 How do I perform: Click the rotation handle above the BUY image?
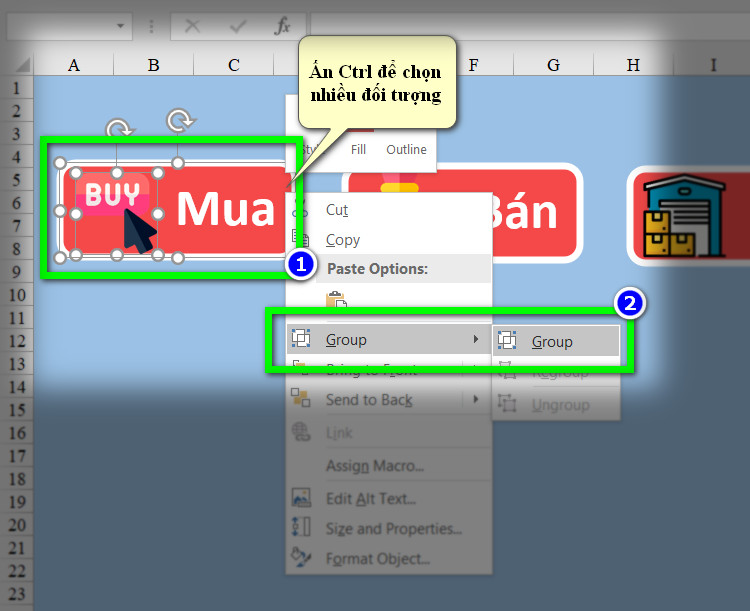click(x=119, y=130)
